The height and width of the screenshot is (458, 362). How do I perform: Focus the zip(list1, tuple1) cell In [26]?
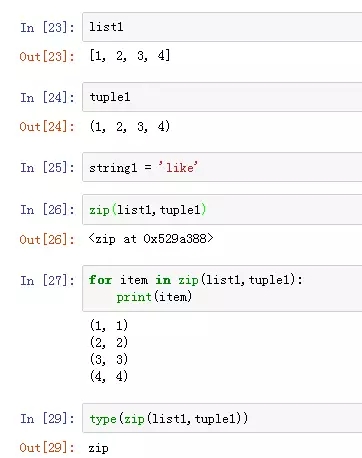222,210
